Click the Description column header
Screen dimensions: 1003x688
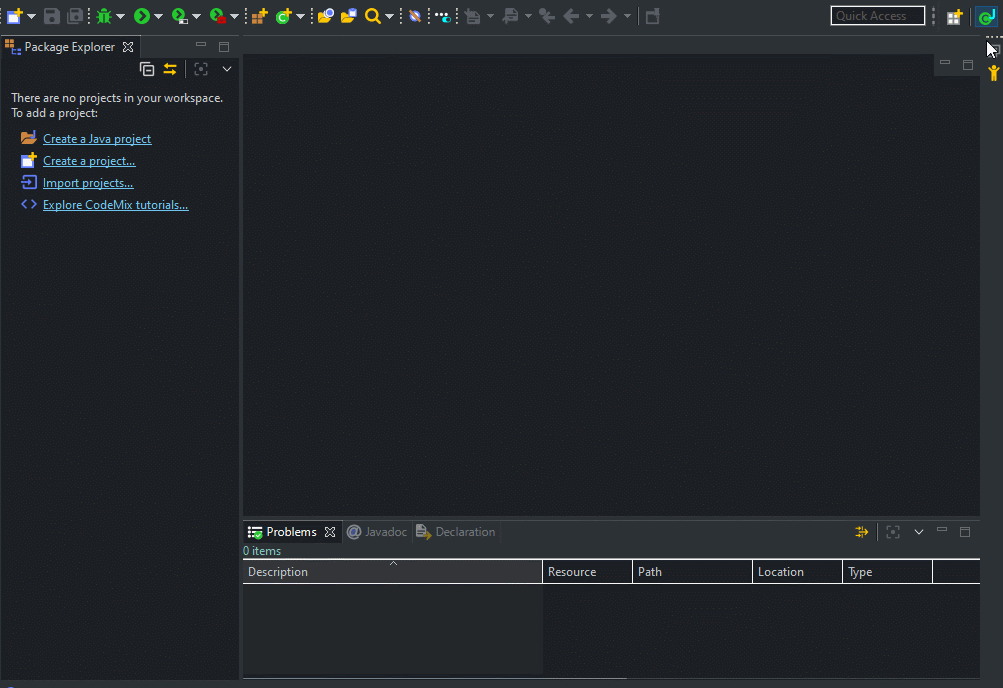[x=278, y=572]
